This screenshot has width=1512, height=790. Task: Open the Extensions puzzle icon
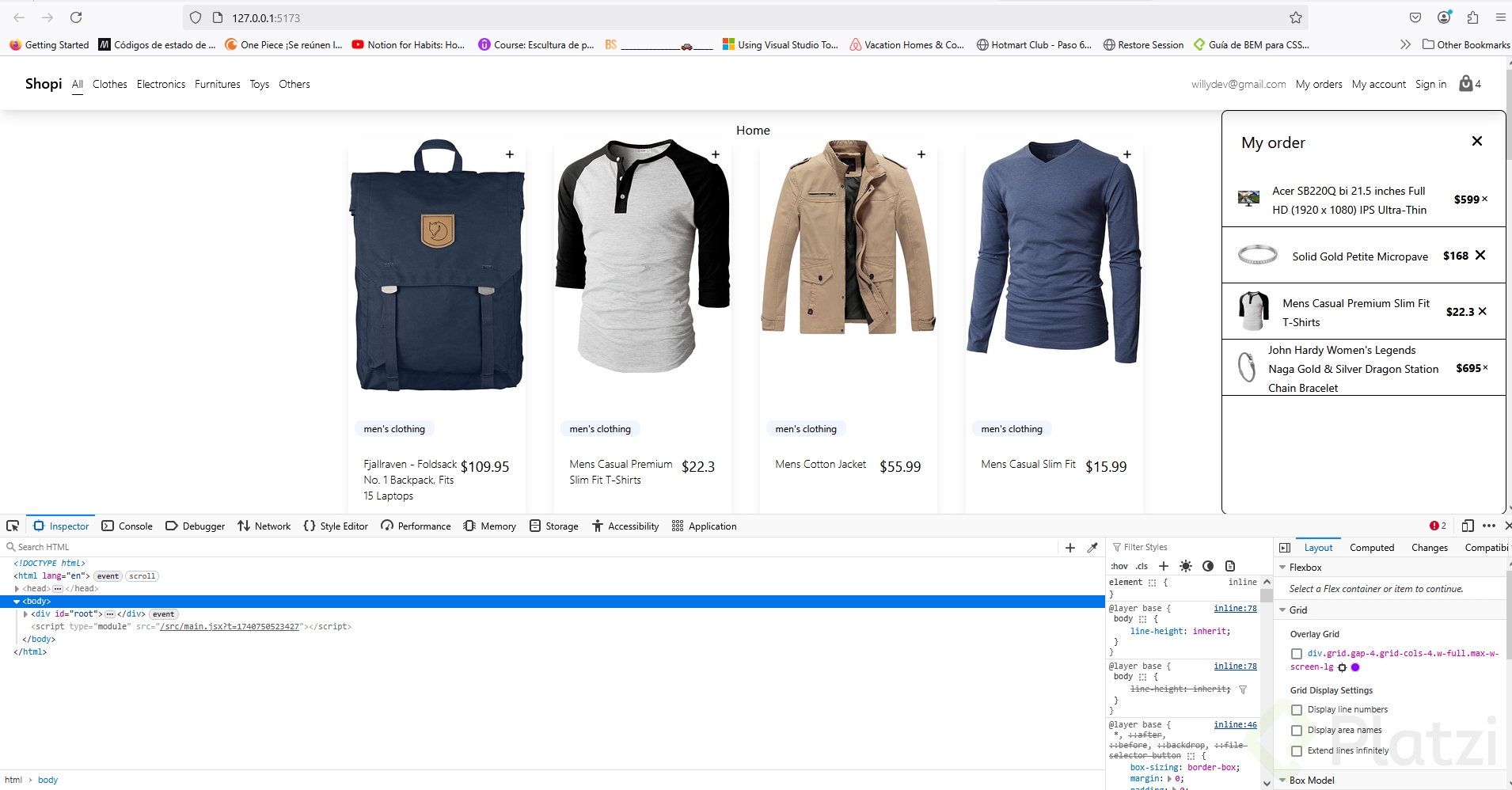point(1472,17)
